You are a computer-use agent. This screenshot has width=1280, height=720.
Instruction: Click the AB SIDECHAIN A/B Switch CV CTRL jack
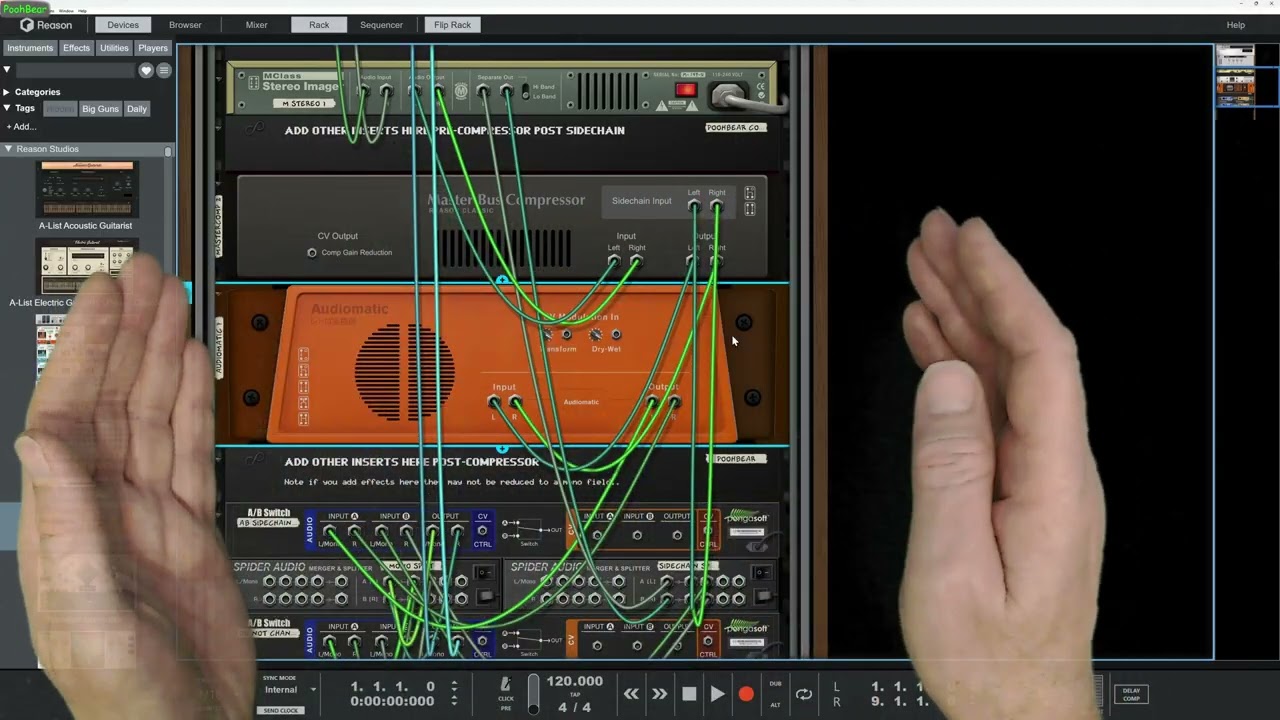coord(482,532)
